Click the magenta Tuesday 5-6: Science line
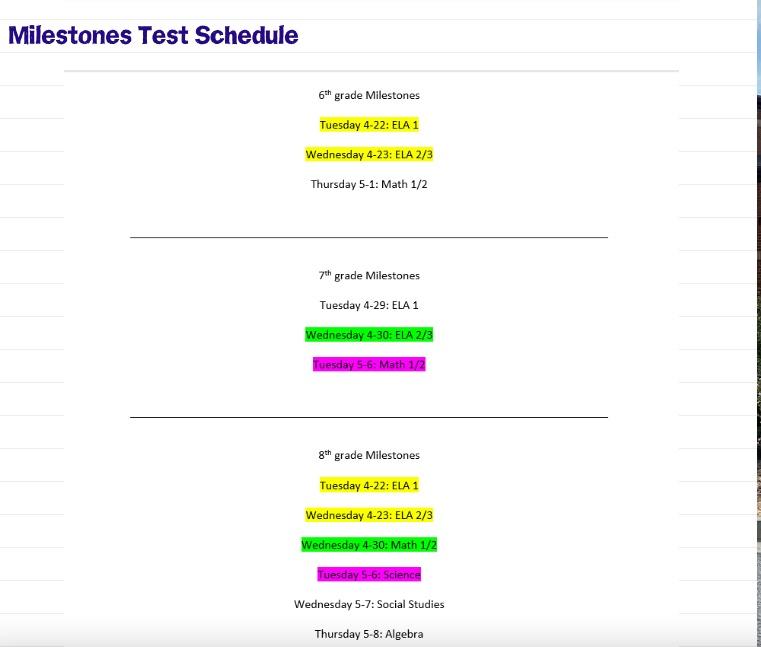Screen dimensions: 761x647 click(369, 575)
